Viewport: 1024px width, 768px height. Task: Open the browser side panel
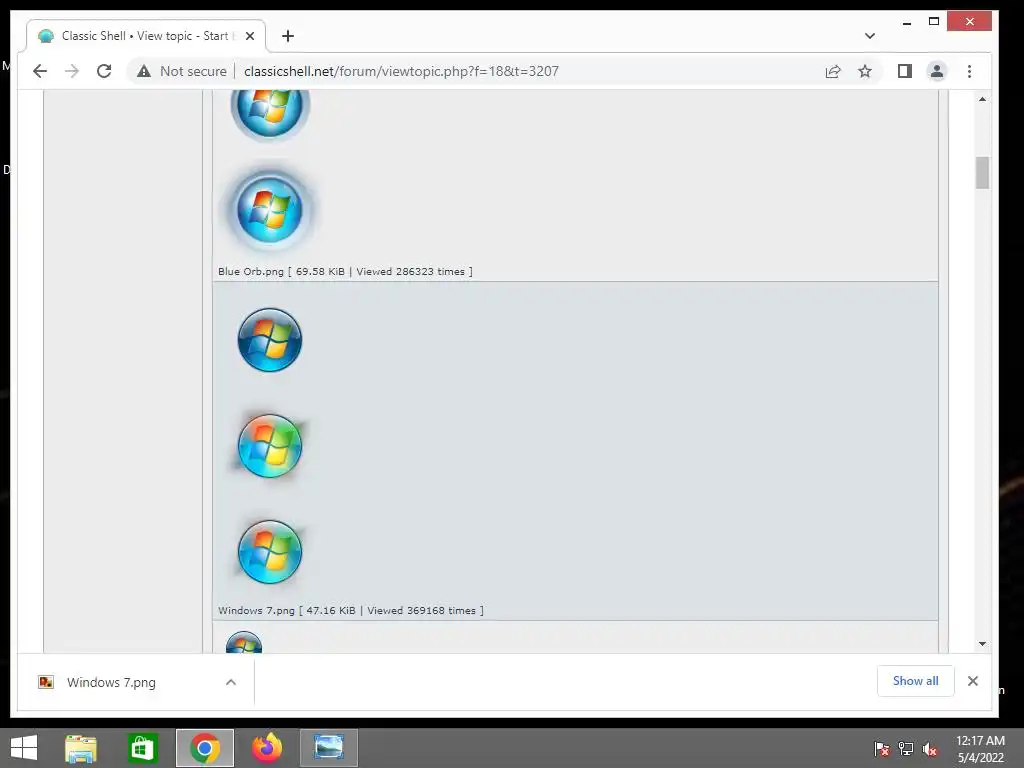click(x=904, y=71)
